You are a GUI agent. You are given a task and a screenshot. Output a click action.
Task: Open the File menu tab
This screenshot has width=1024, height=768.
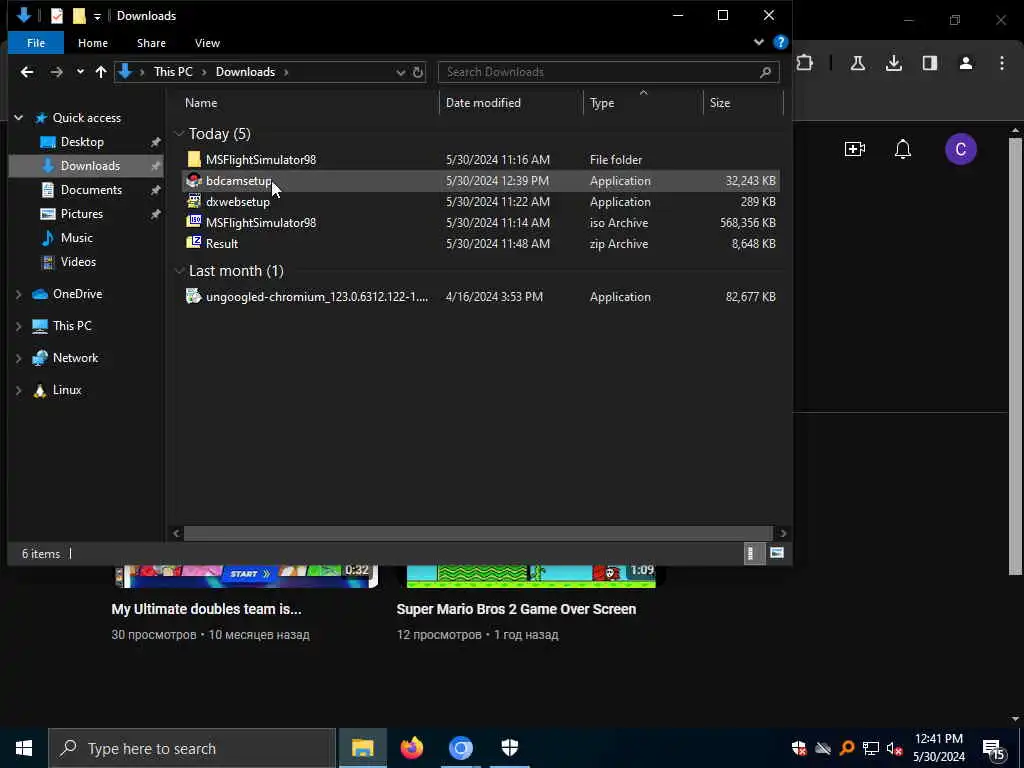pos(36,43)
